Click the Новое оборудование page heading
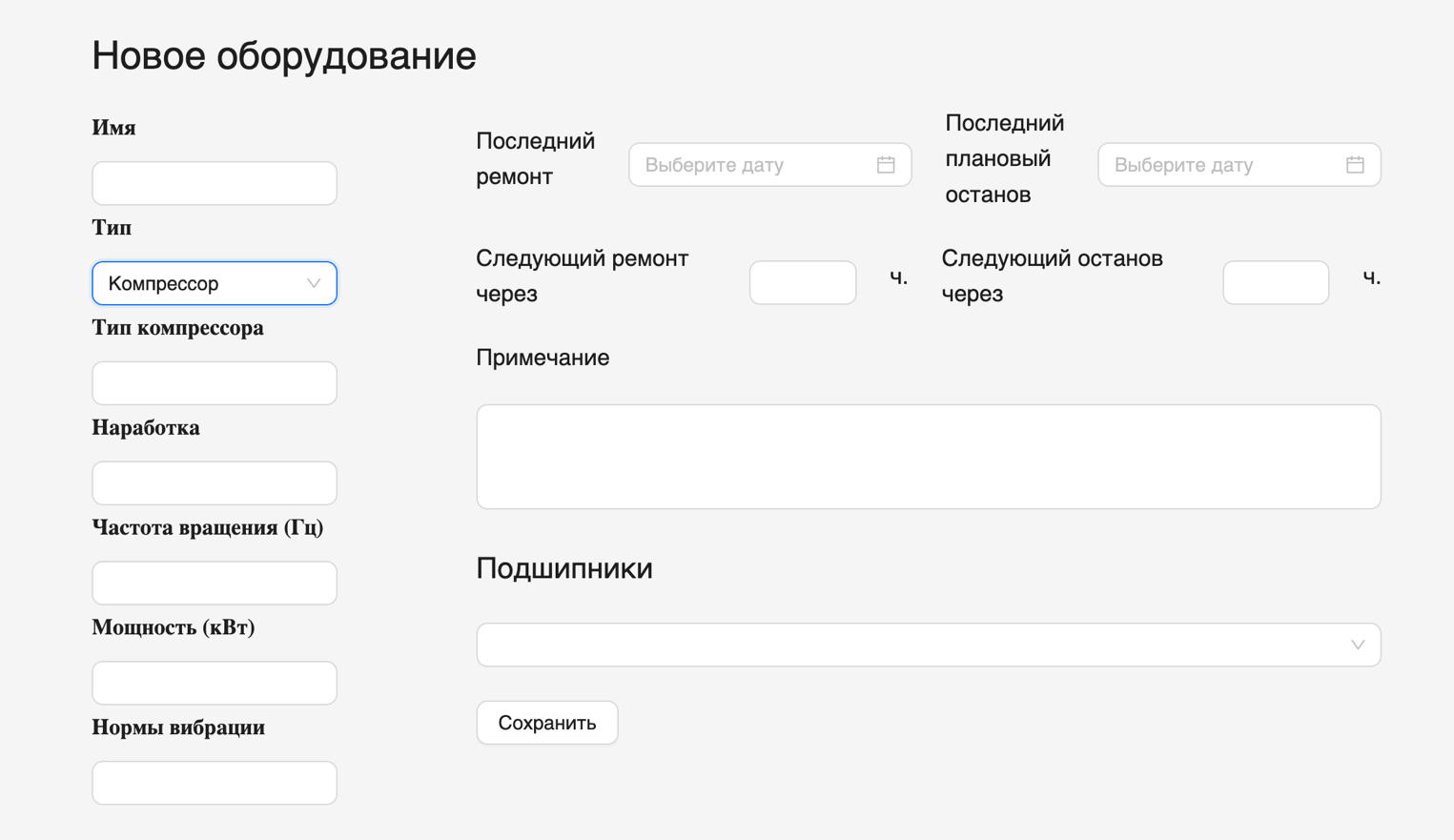This screenshot has width=1454, height=840. [x=283, y=55]
